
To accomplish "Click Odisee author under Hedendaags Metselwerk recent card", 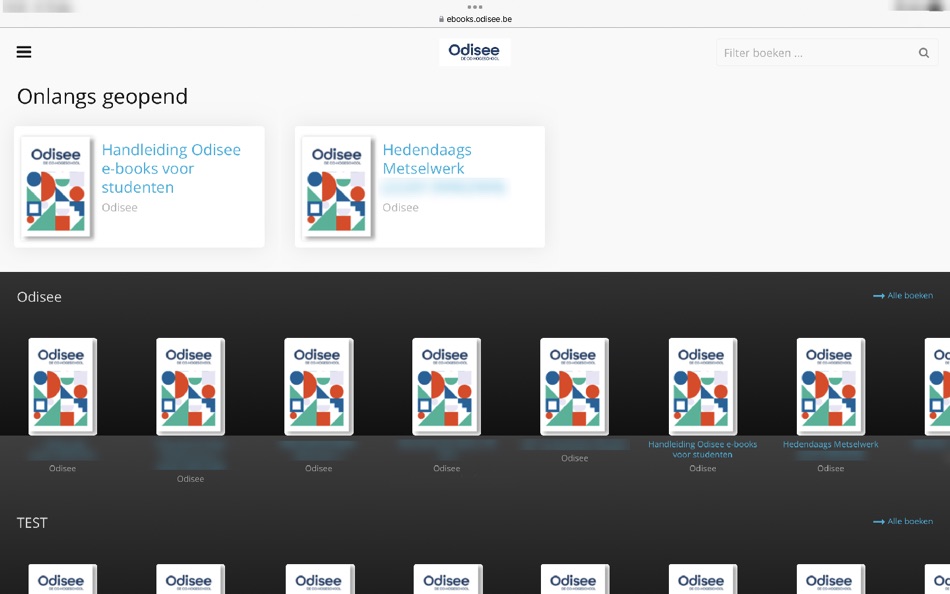I will (x=400, y=207).
